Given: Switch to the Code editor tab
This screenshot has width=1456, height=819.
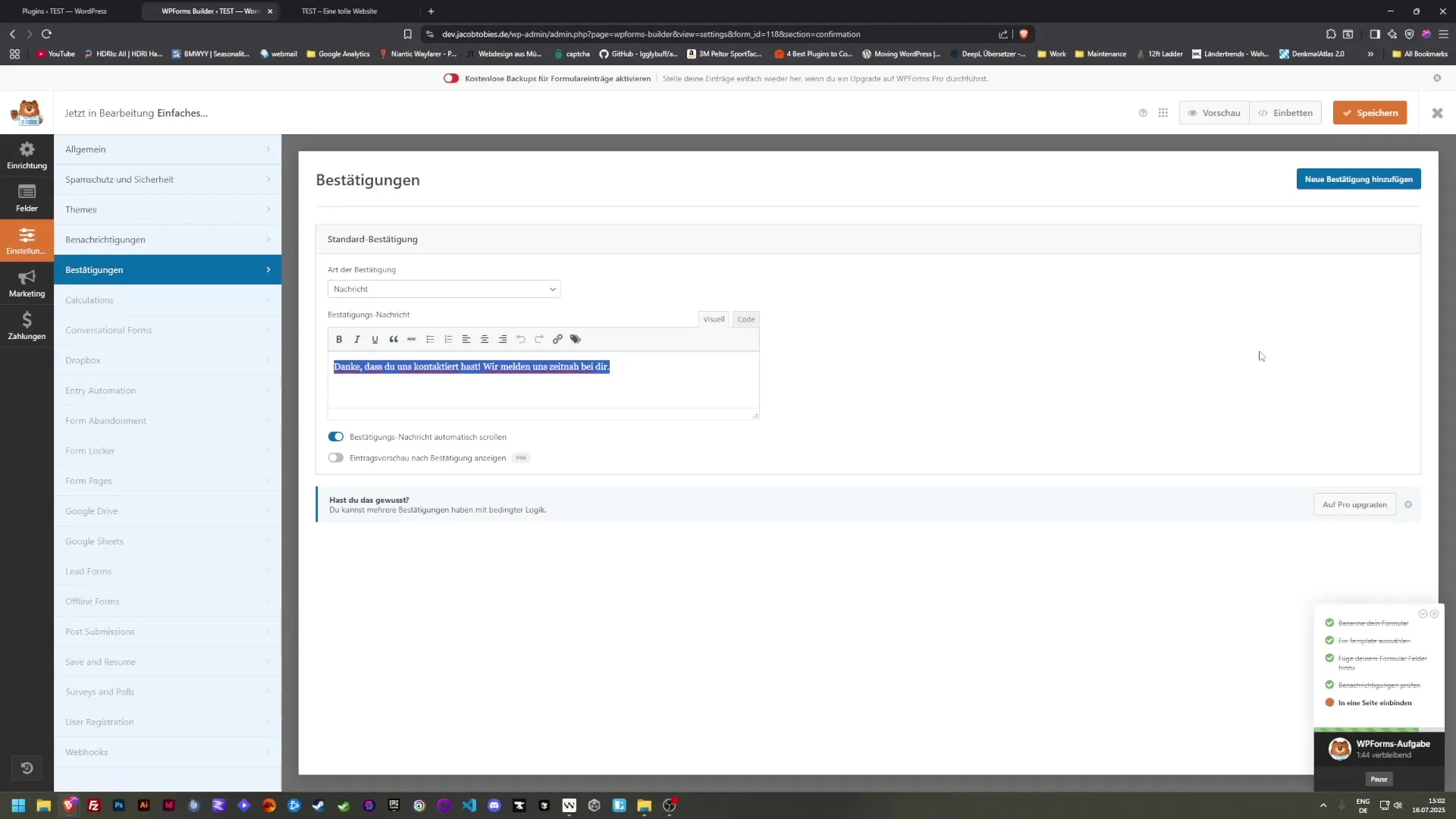Looking at the screenshot, I should click(745, 319).
